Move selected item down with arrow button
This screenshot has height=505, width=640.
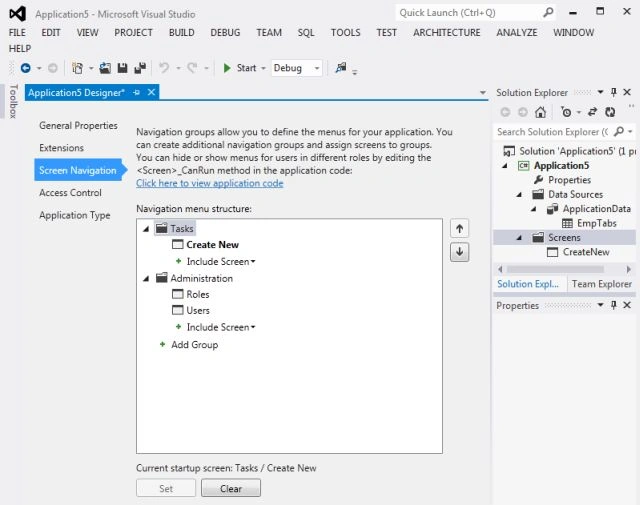pos(460,252)
